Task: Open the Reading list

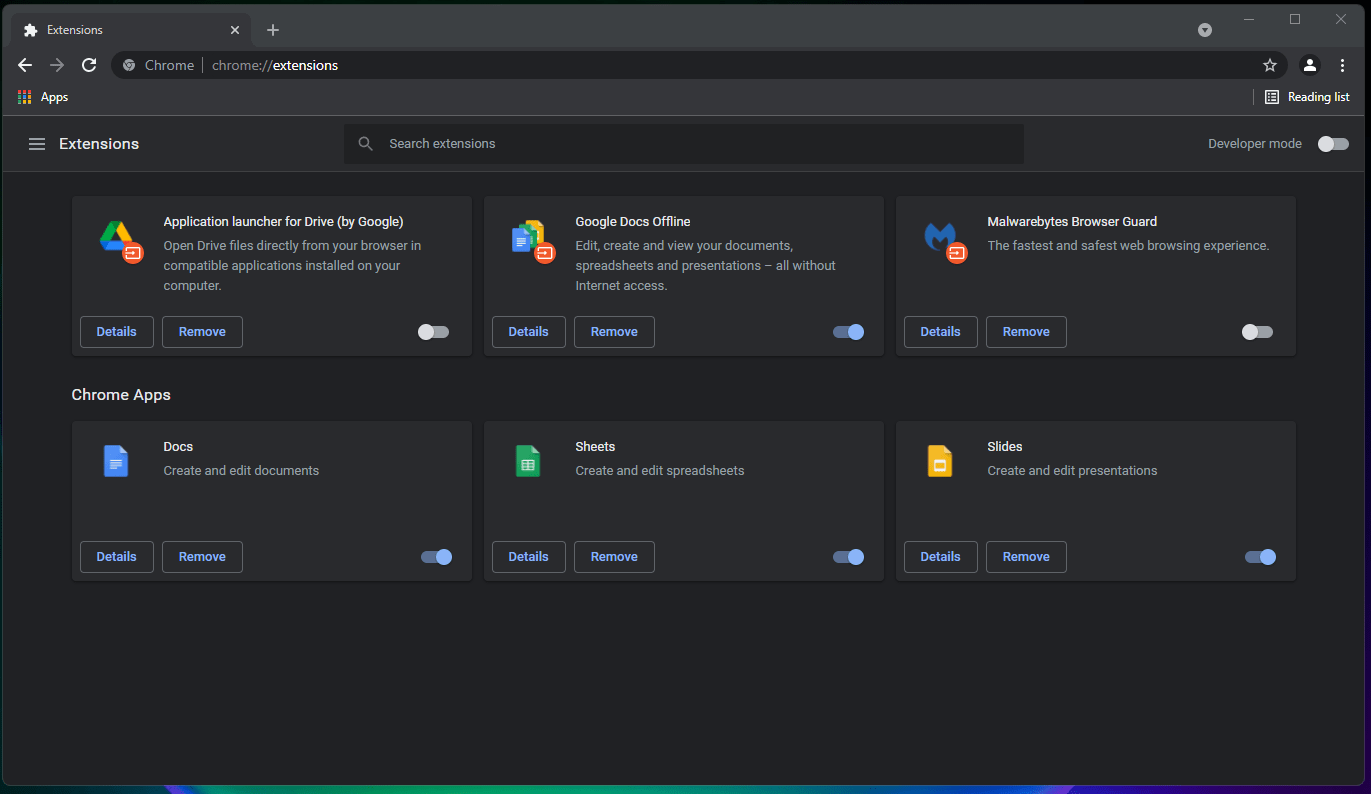Action: click(x=1307, y=96)
